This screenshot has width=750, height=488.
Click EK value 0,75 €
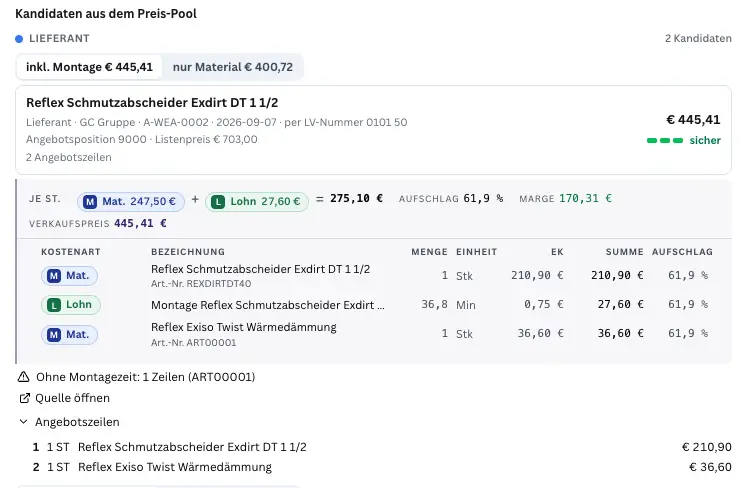pyautogui.click(x=543, y=305)
